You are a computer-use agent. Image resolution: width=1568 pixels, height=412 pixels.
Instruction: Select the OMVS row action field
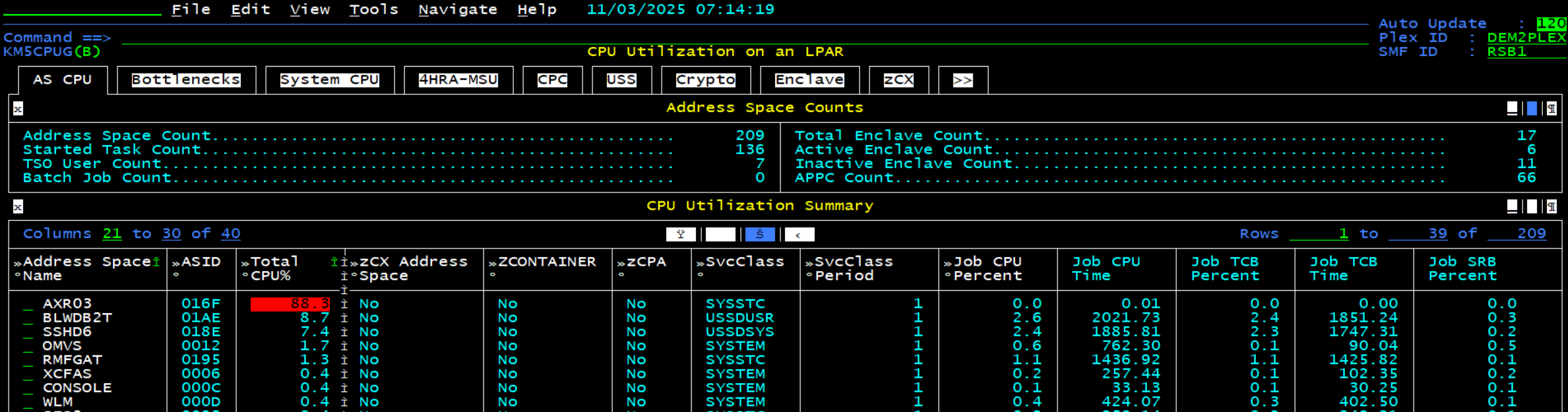click(28, 346)
